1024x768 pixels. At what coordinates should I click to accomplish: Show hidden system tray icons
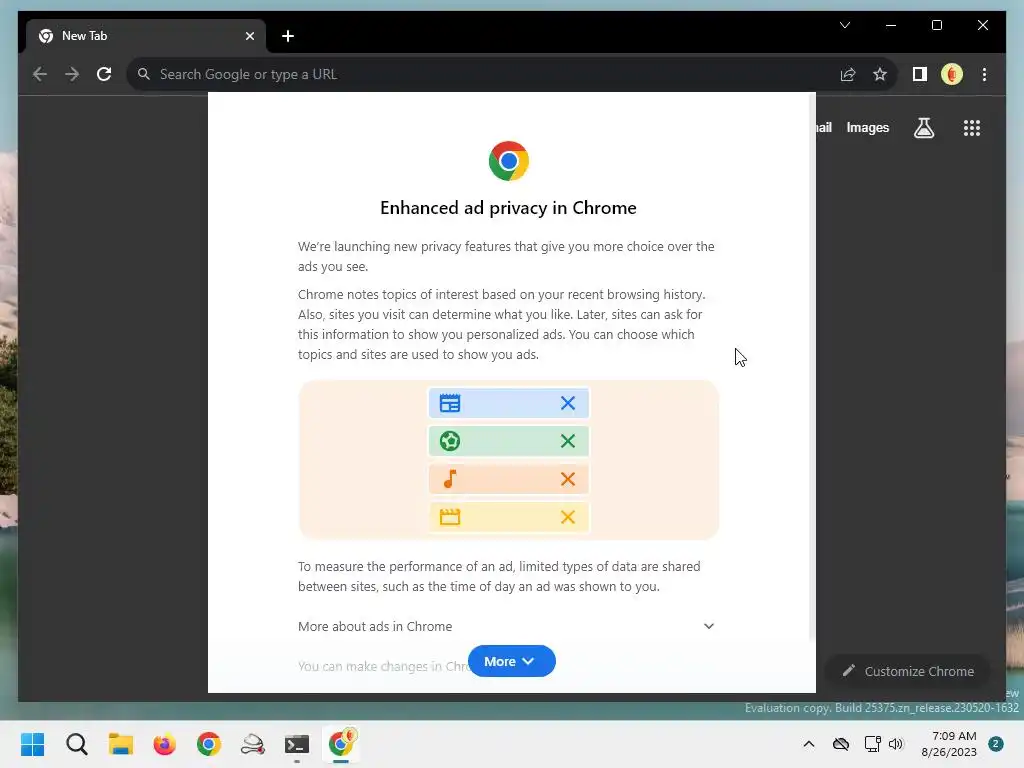808,744
